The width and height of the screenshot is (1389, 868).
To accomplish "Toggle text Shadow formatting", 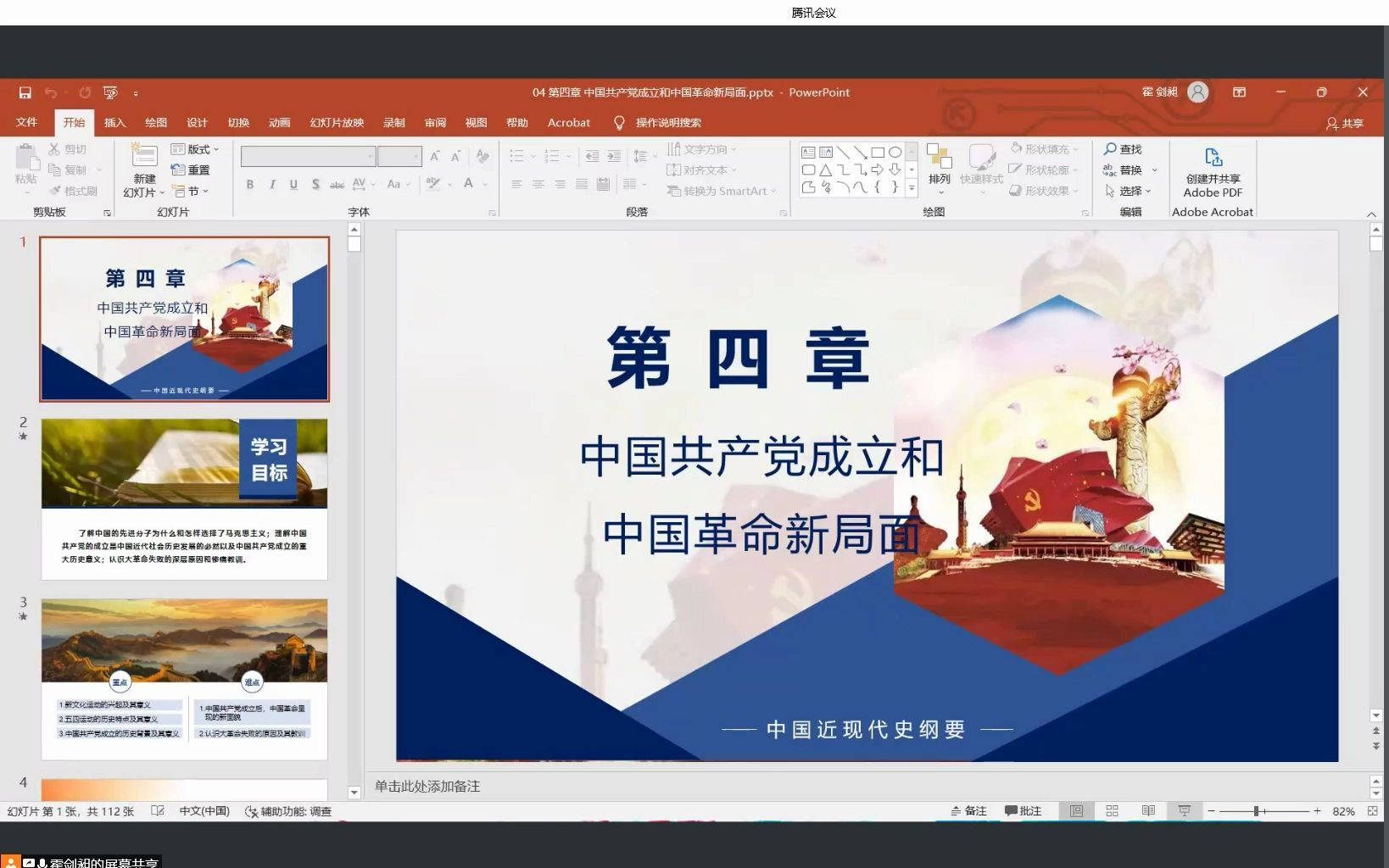I will [315, 184].
